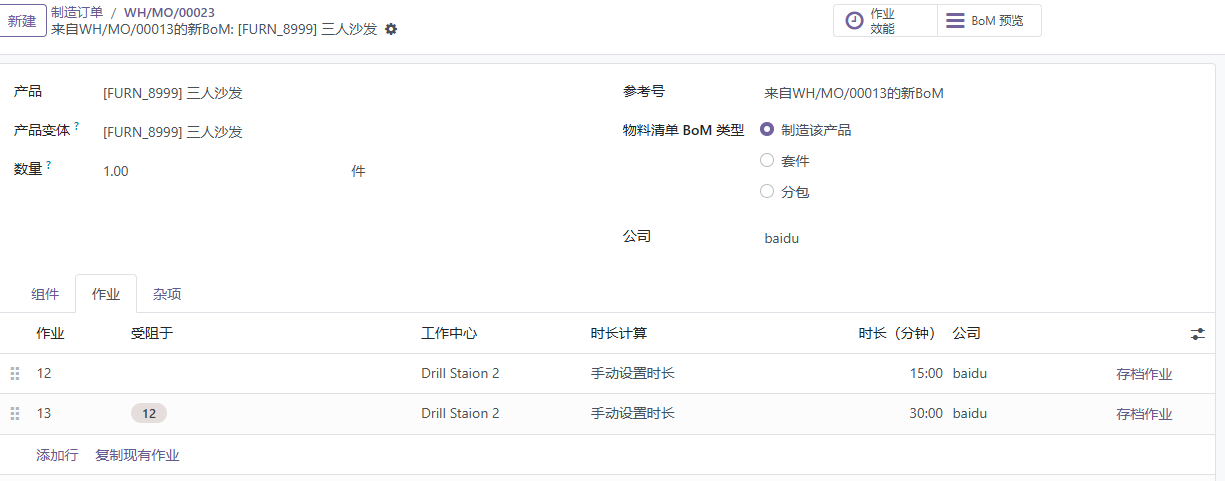Select the 套件 BoM type
Viewport: 1225px width, 481px height.
[x=767, y=160]
